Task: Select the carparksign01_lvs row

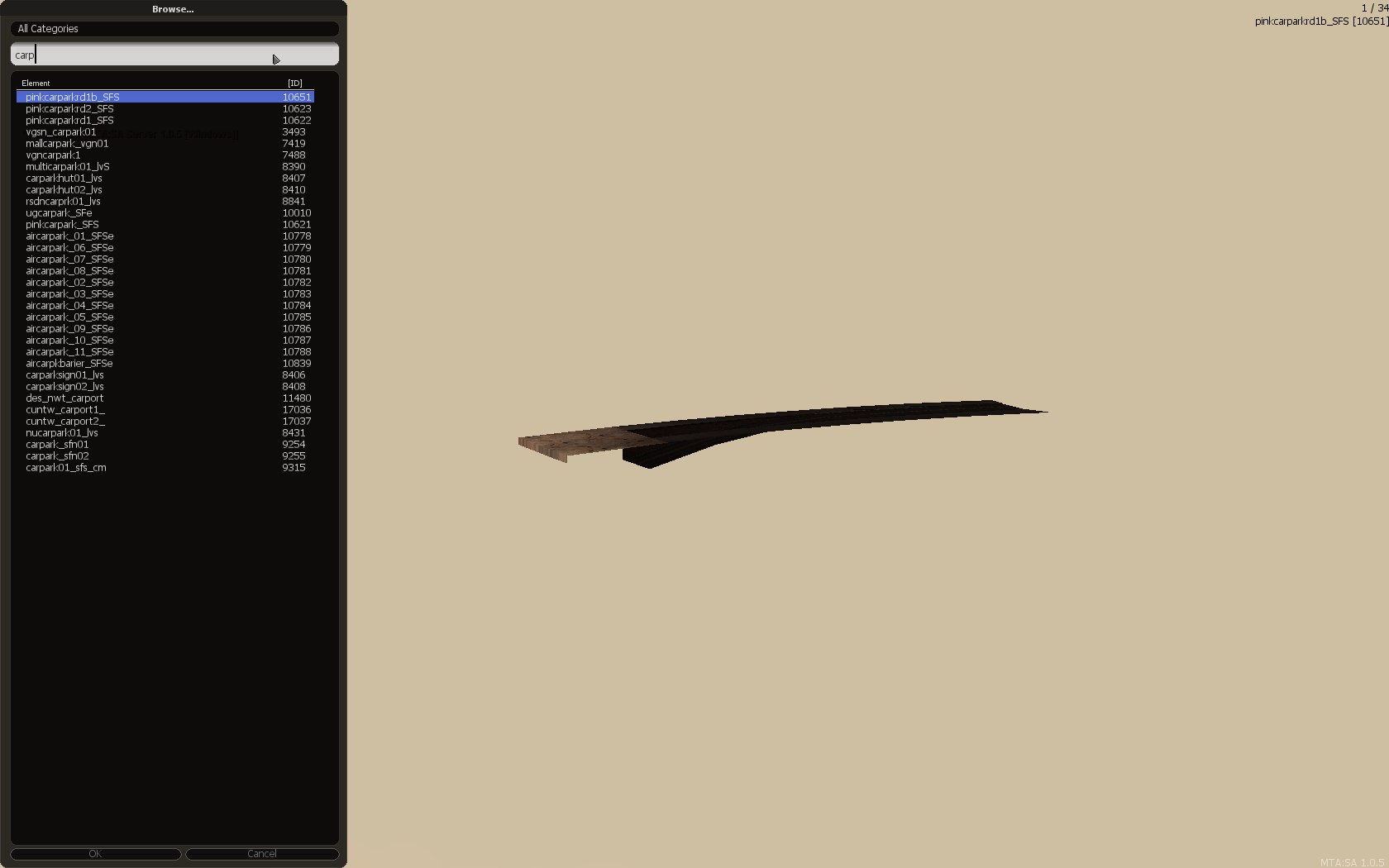Action: (x=165, y=374)
